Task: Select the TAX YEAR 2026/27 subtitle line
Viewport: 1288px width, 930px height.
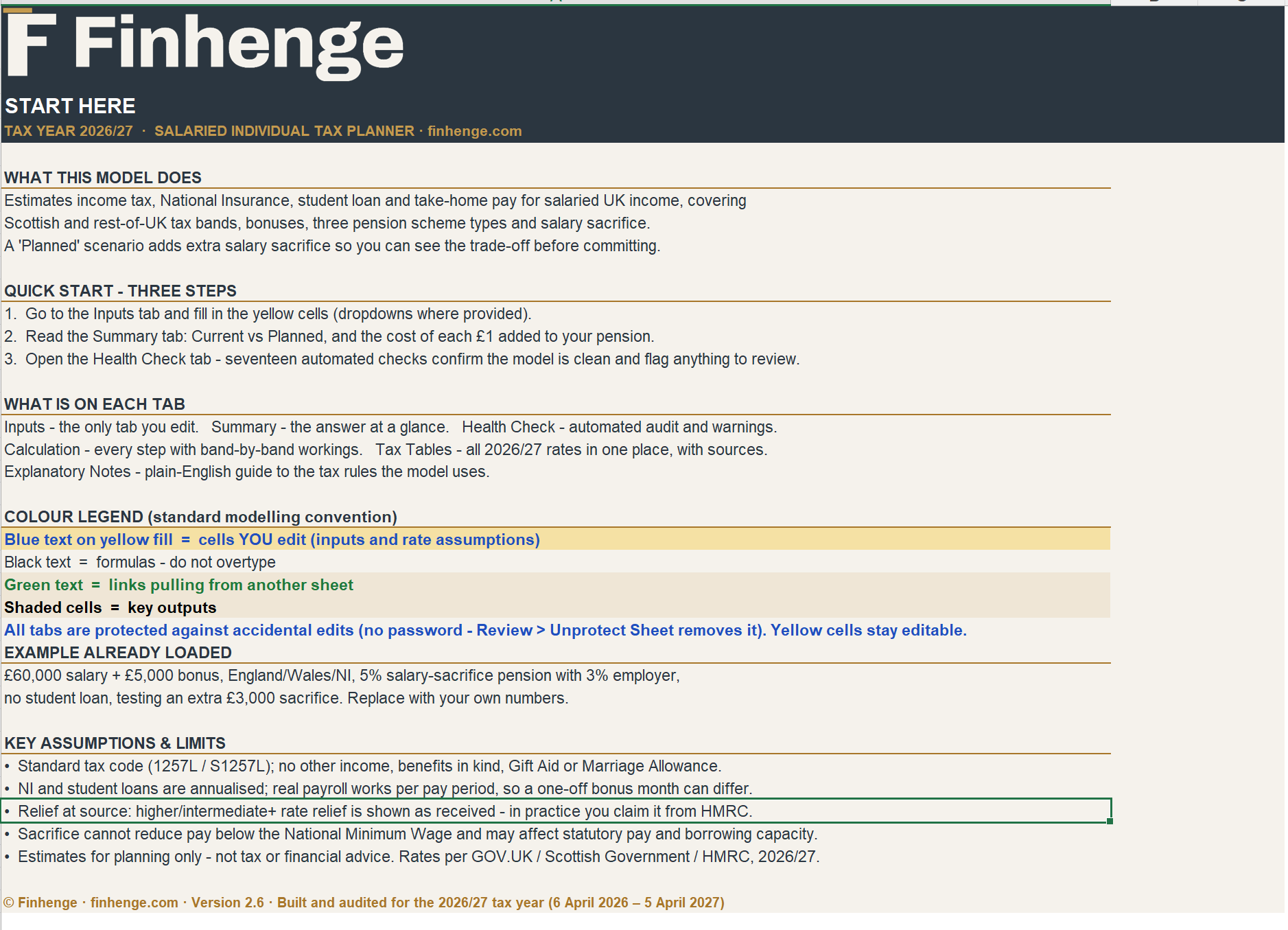Action: [x=263, y=131]
